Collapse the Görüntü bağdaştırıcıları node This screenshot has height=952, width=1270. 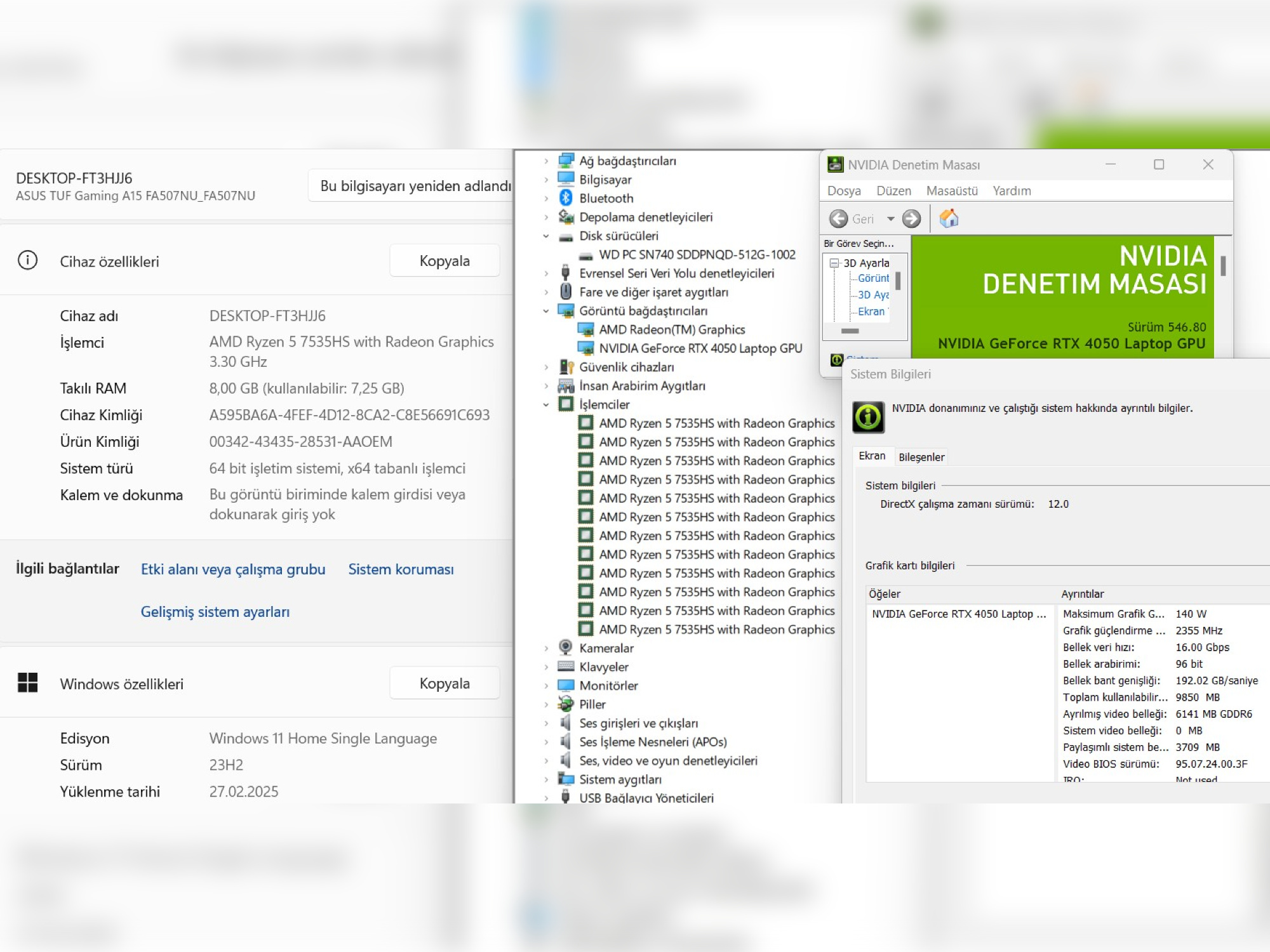(x=546, y=311)
